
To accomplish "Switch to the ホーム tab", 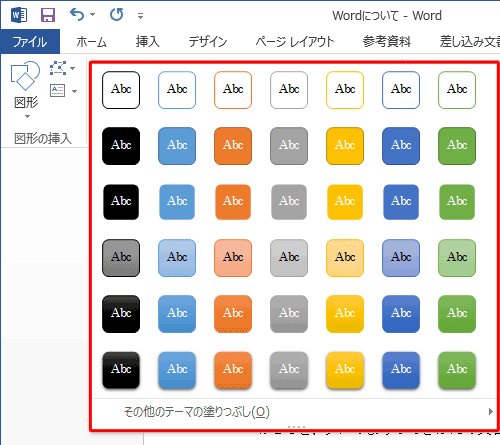I will point(92,42).
